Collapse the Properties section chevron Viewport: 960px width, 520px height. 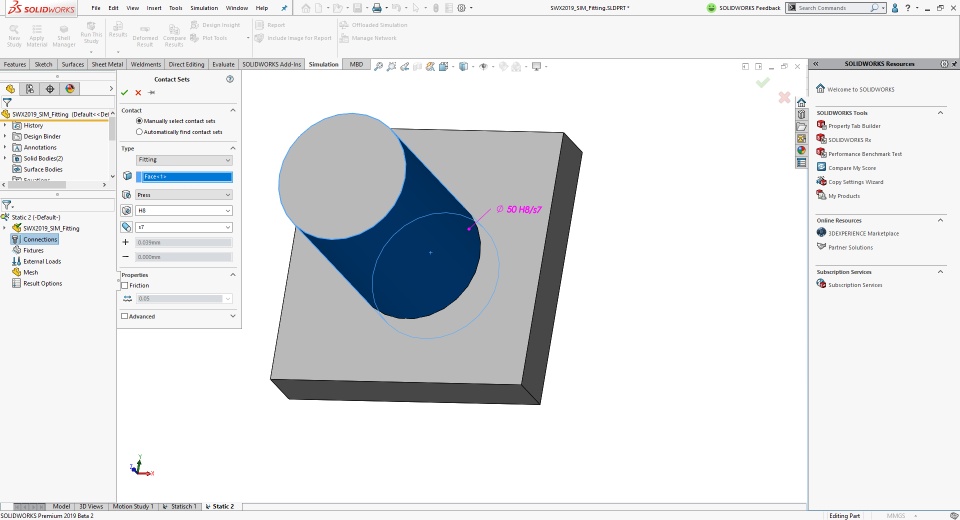point(233,275)
